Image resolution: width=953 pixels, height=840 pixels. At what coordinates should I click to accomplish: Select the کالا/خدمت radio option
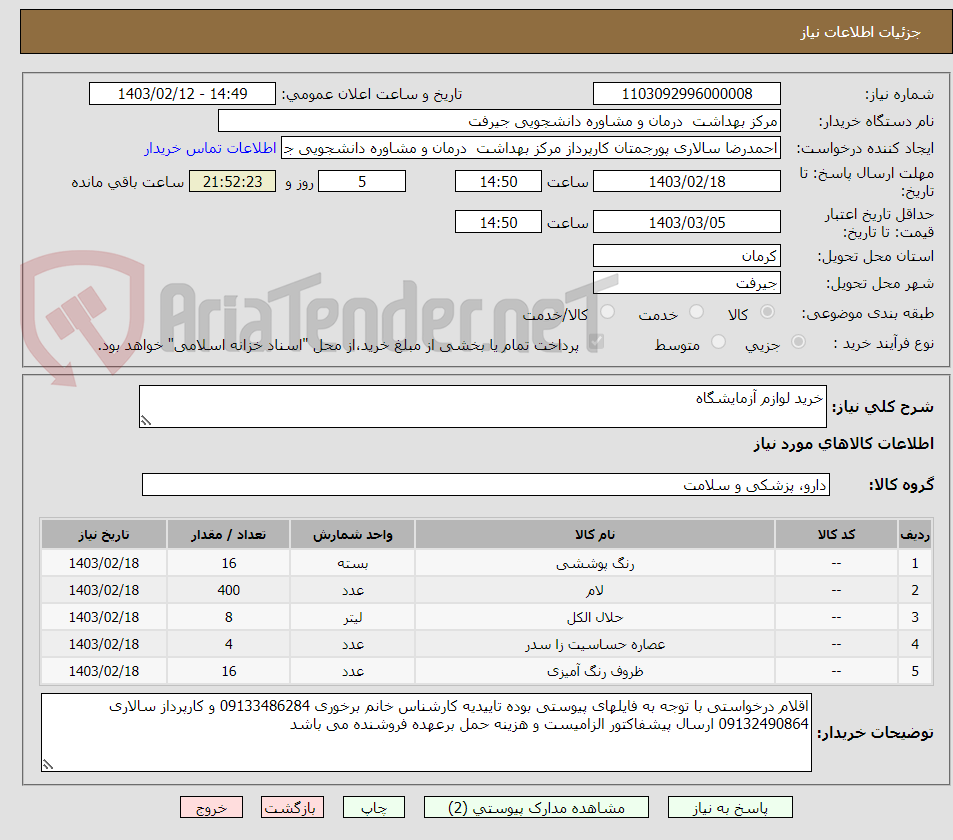[607, 312]
